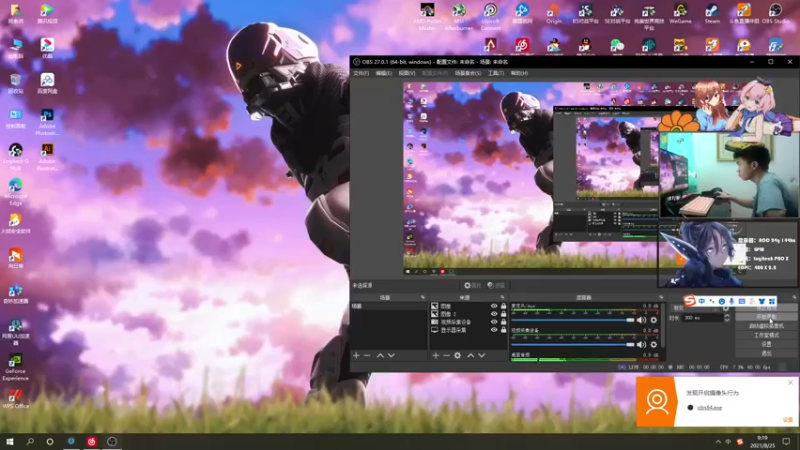Select the 显示器采集 source row
Screen dimensions: 800x450
click(x=468, y=330)
